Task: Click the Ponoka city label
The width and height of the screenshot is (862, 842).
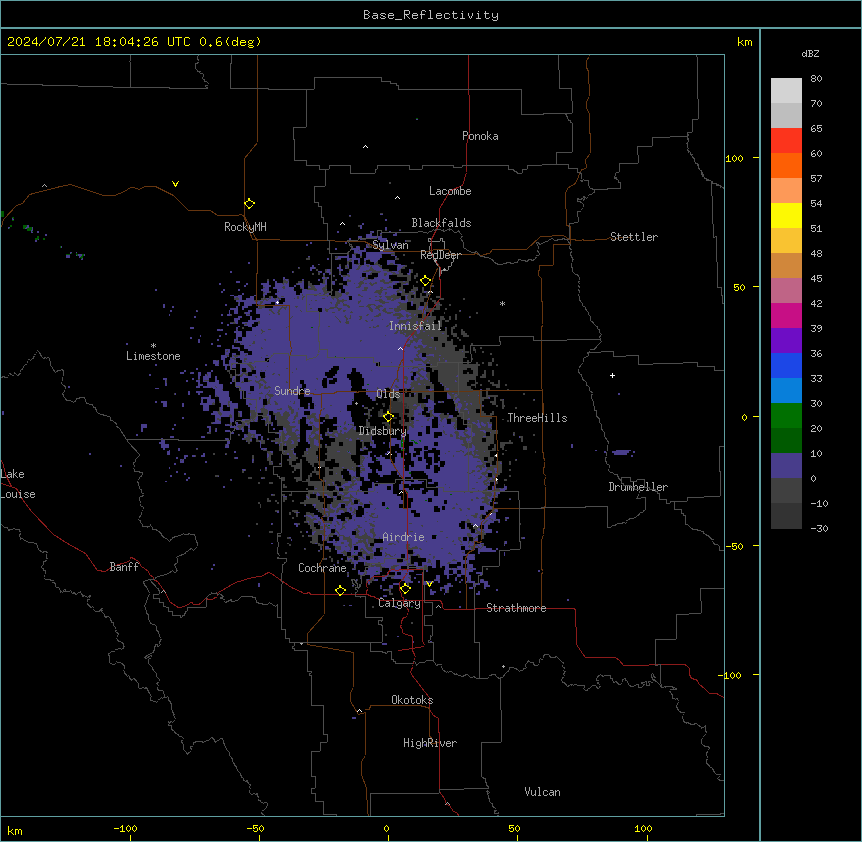Action: (480, 136)
